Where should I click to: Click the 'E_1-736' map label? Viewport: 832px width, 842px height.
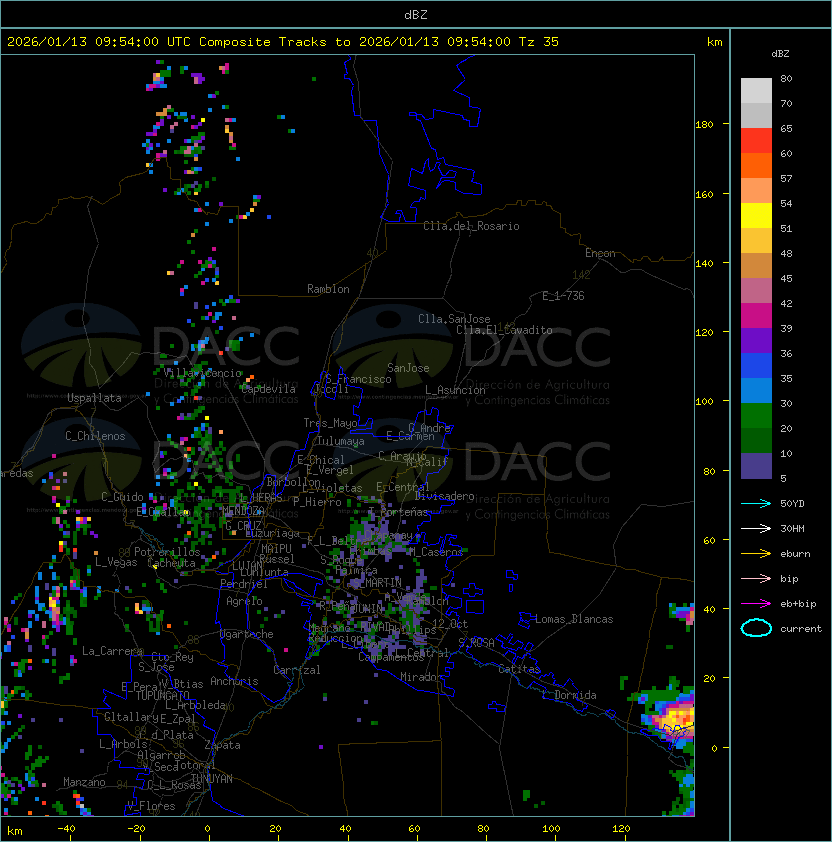(x=563, y=296)
